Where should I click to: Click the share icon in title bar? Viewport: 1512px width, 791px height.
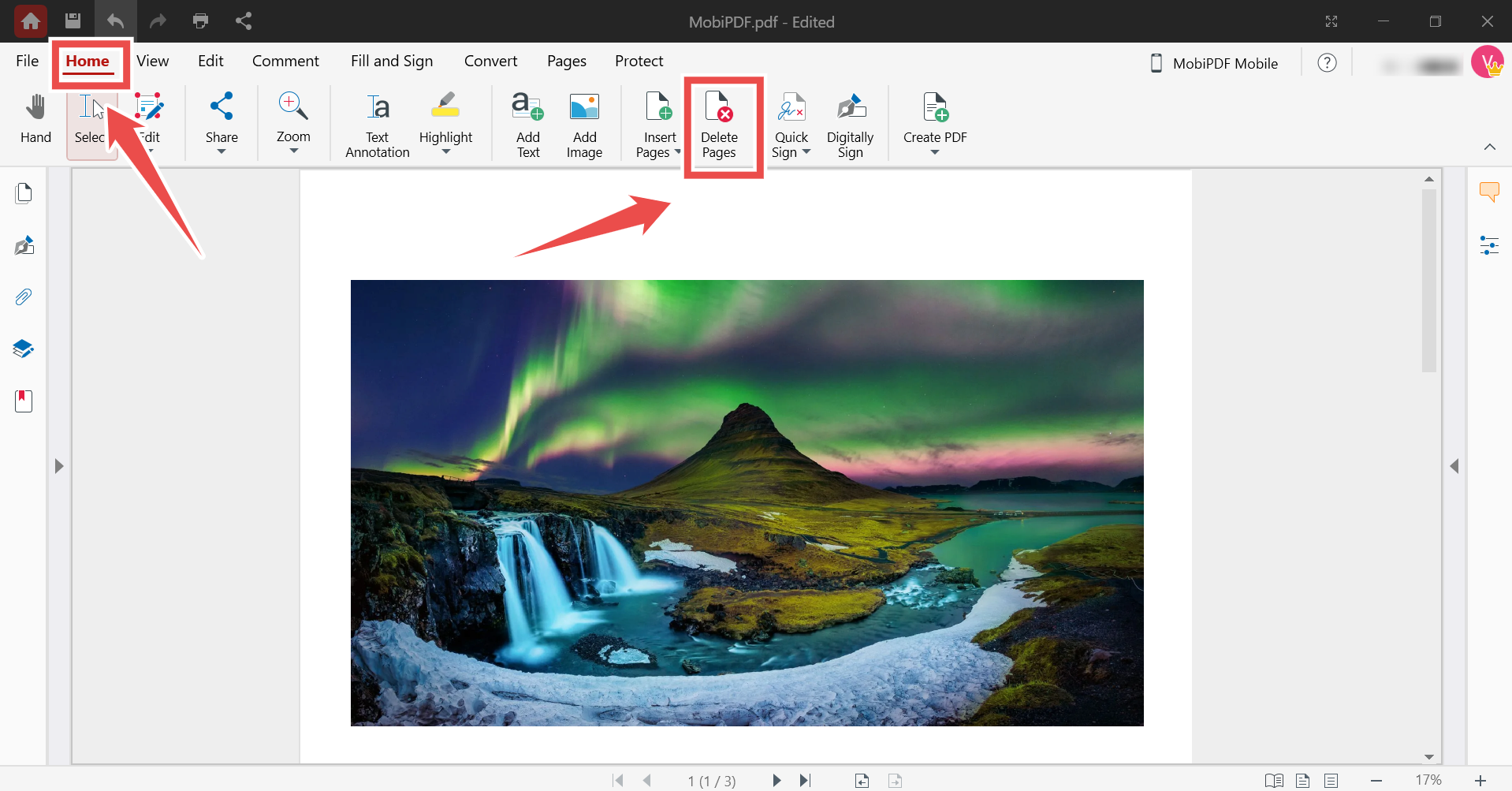click(244, 21)
